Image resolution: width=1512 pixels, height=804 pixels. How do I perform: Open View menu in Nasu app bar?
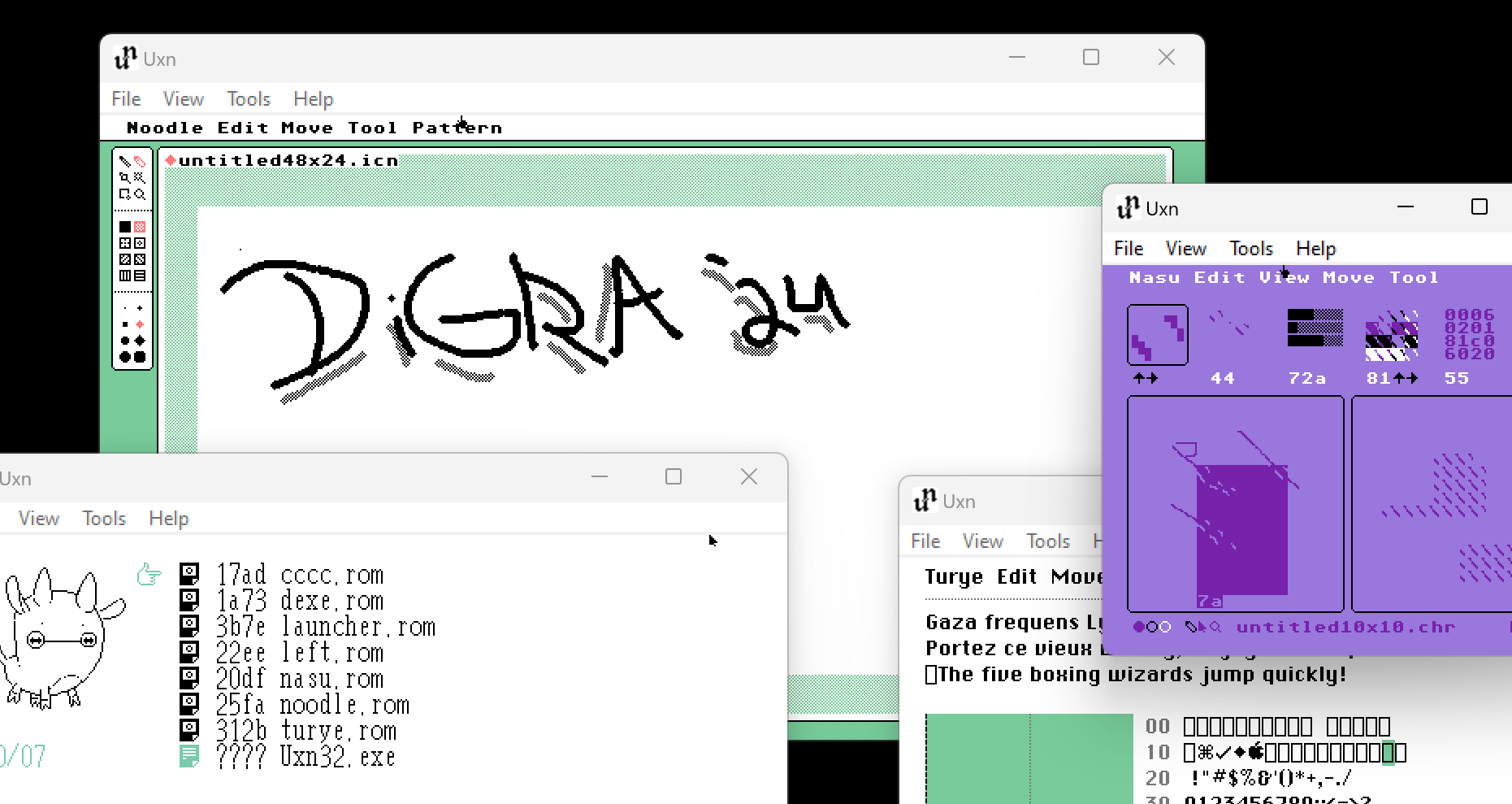coord(1285,277)
